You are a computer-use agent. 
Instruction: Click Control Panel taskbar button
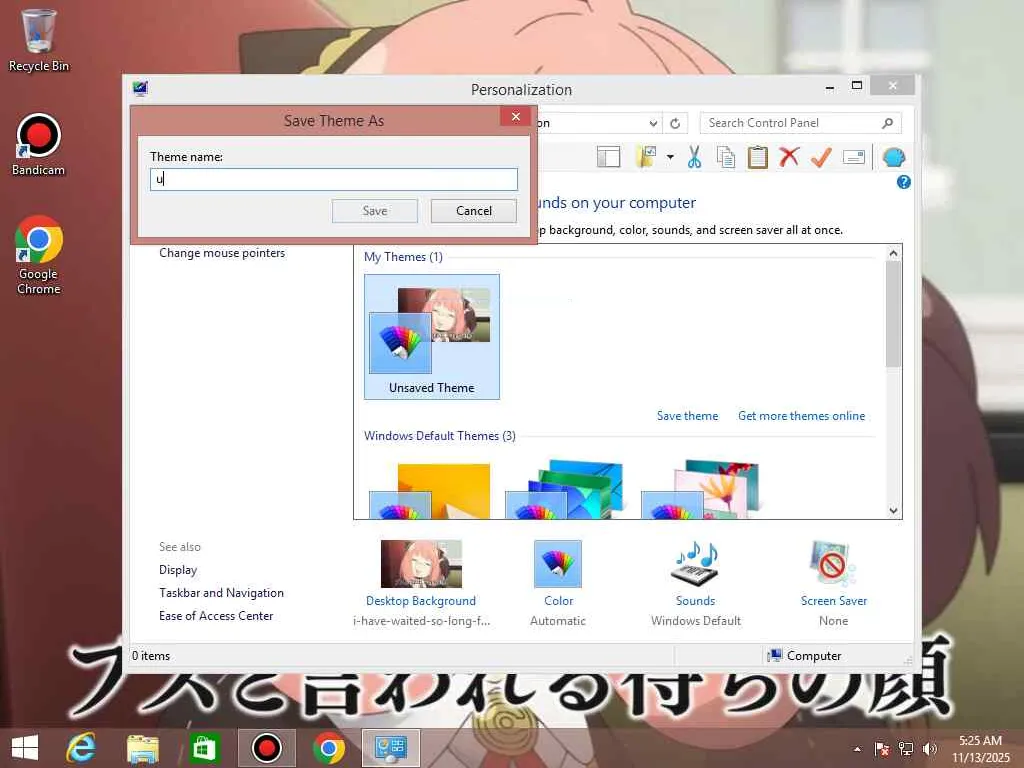391,748
